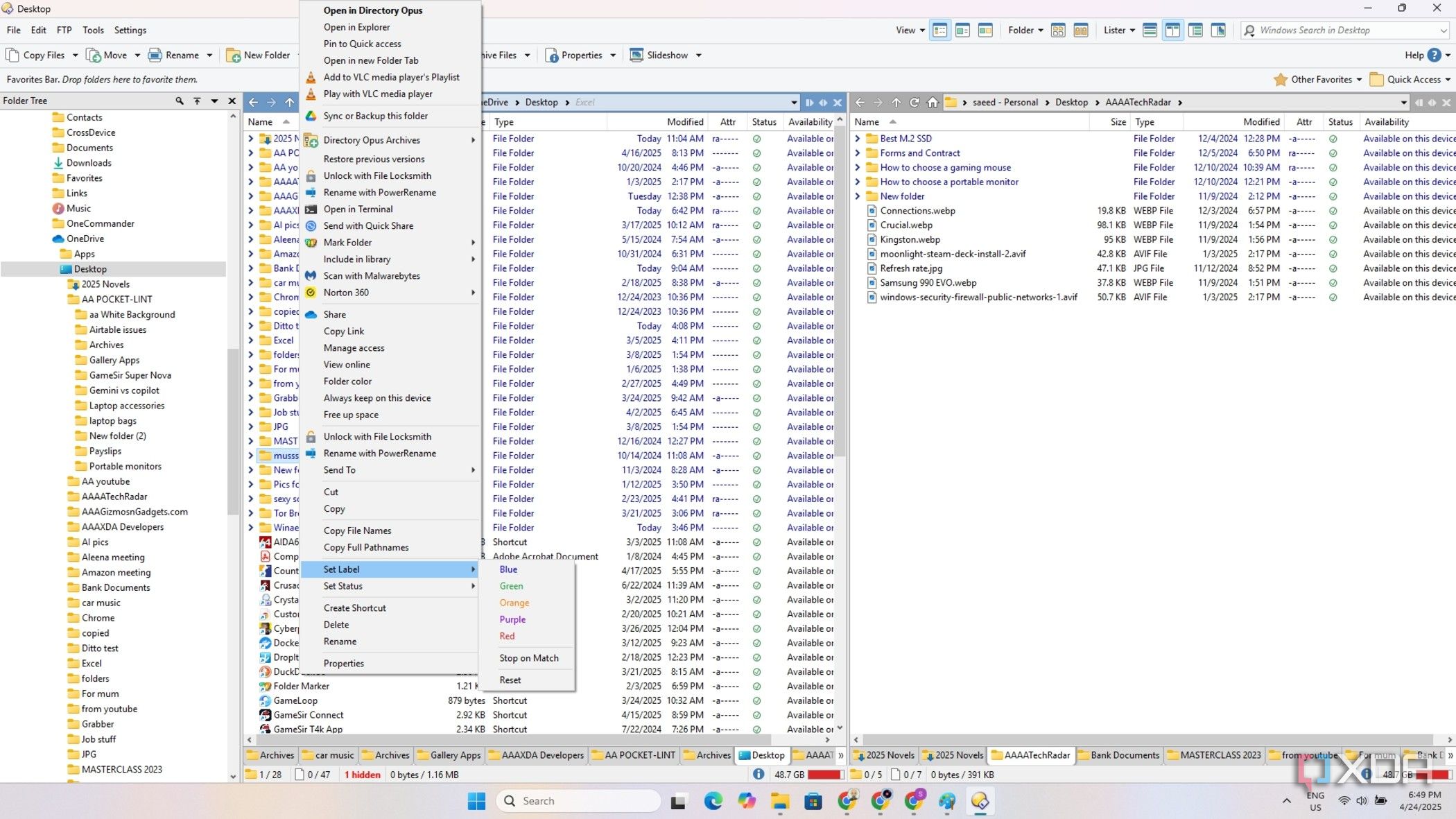This screenshot has width=1456, height=819.
Task: Click the search icon in Folder Tree header
Action: [x=180, y=101]
